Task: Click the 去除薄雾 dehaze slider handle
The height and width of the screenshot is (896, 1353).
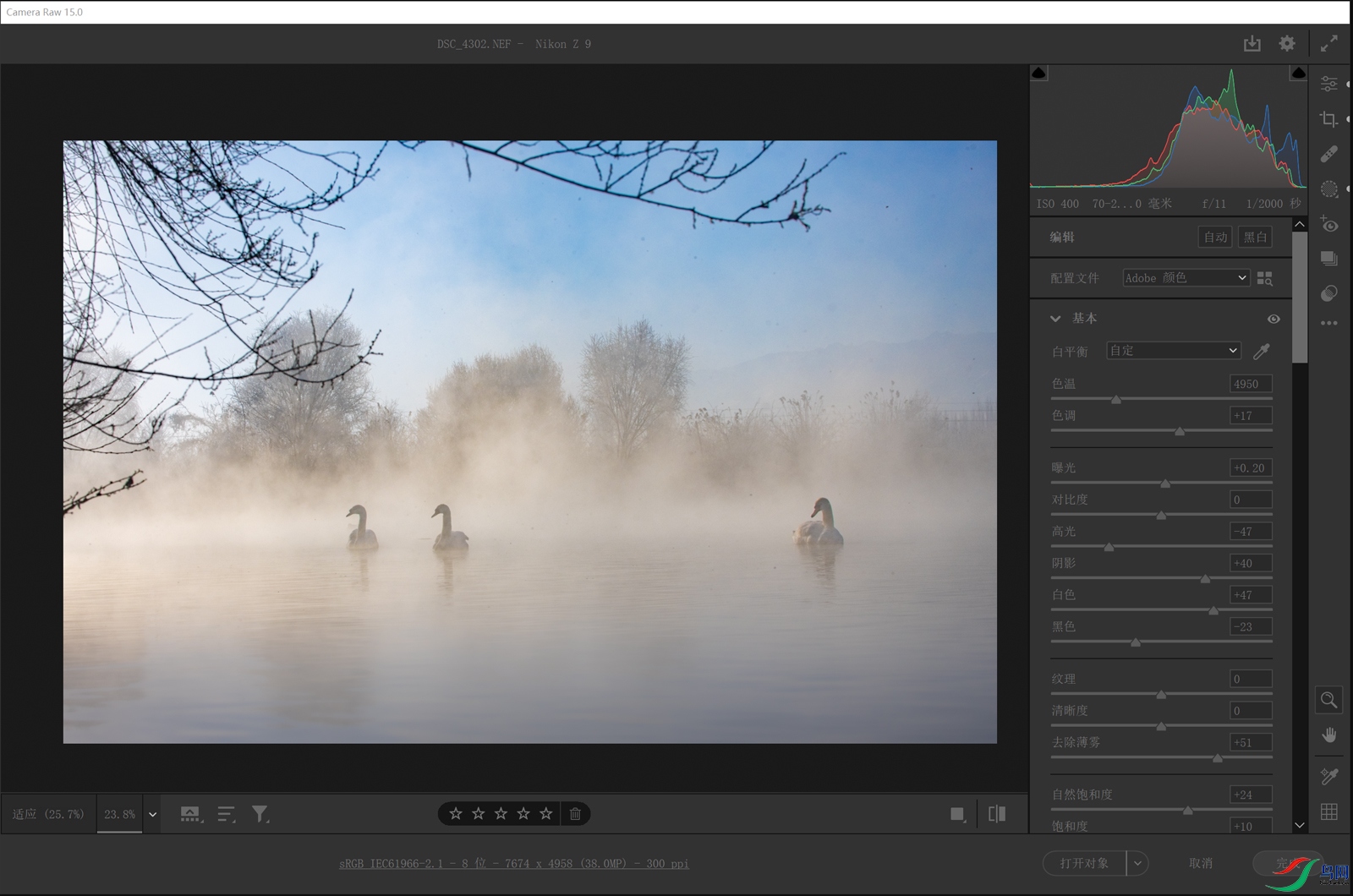Action: coord(1218,758)
